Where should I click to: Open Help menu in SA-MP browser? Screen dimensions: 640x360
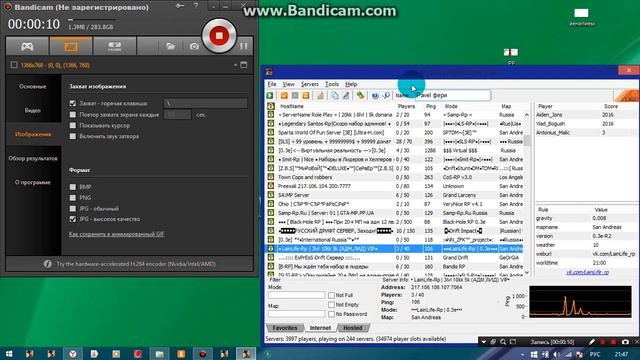point(351,84)
